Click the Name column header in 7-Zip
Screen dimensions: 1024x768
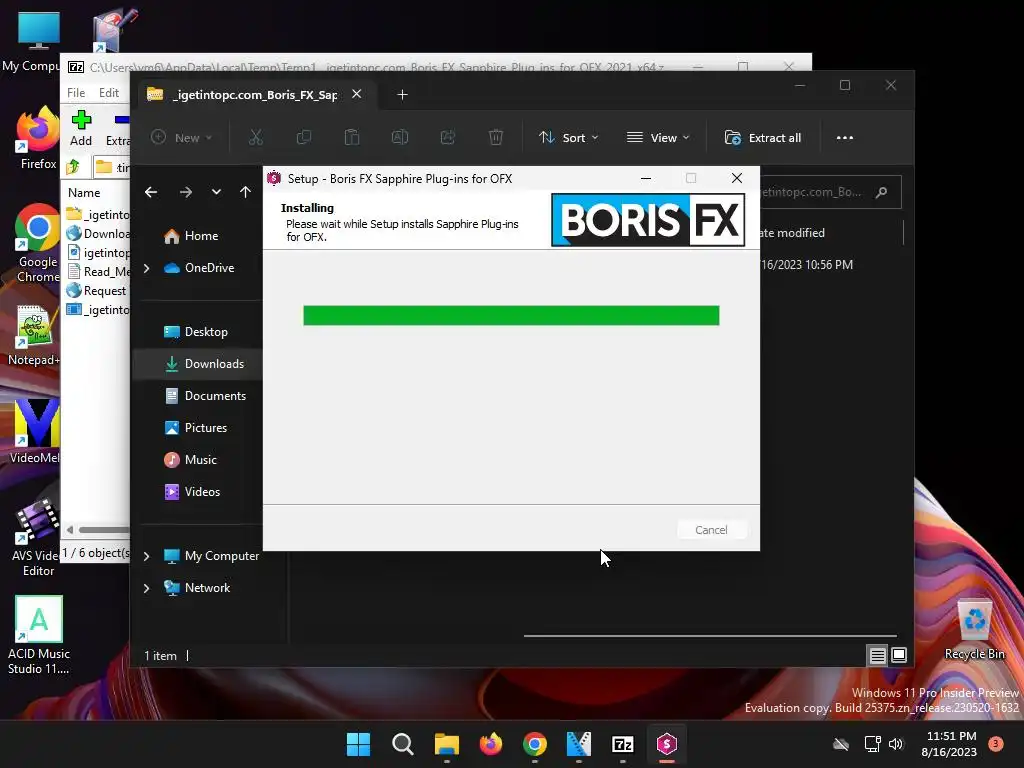(84, 193)
